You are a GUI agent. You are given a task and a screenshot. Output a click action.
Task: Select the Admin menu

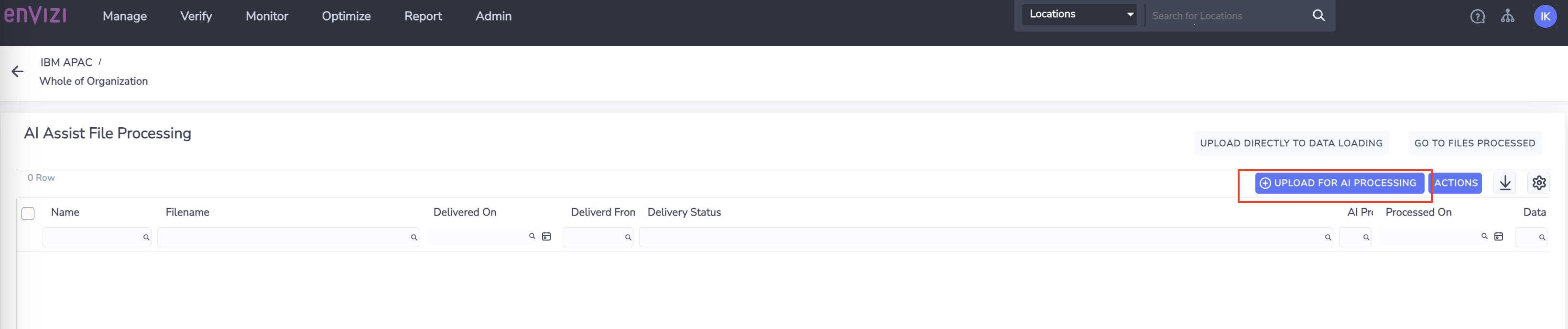(x=493, y=16)
